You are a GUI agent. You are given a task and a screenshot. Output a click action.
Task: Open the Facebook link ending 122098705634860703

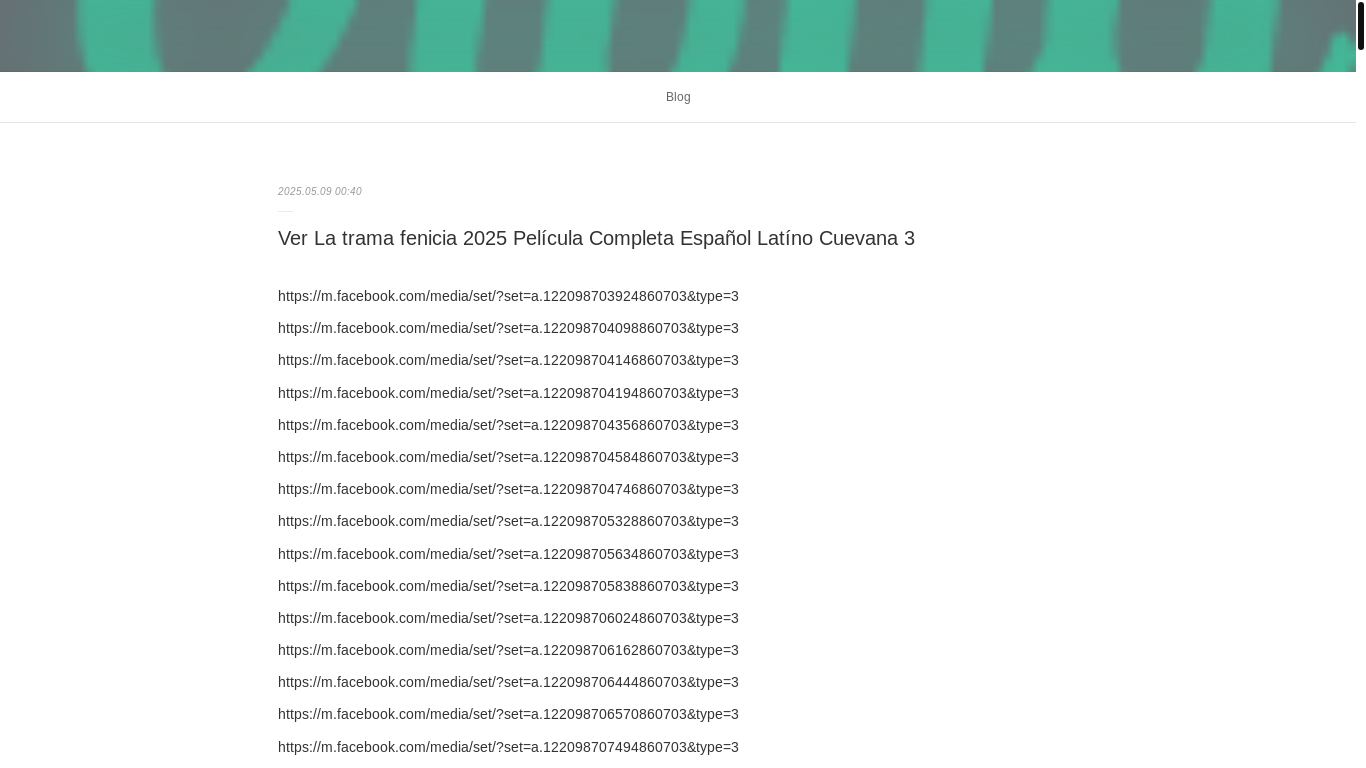508,554
